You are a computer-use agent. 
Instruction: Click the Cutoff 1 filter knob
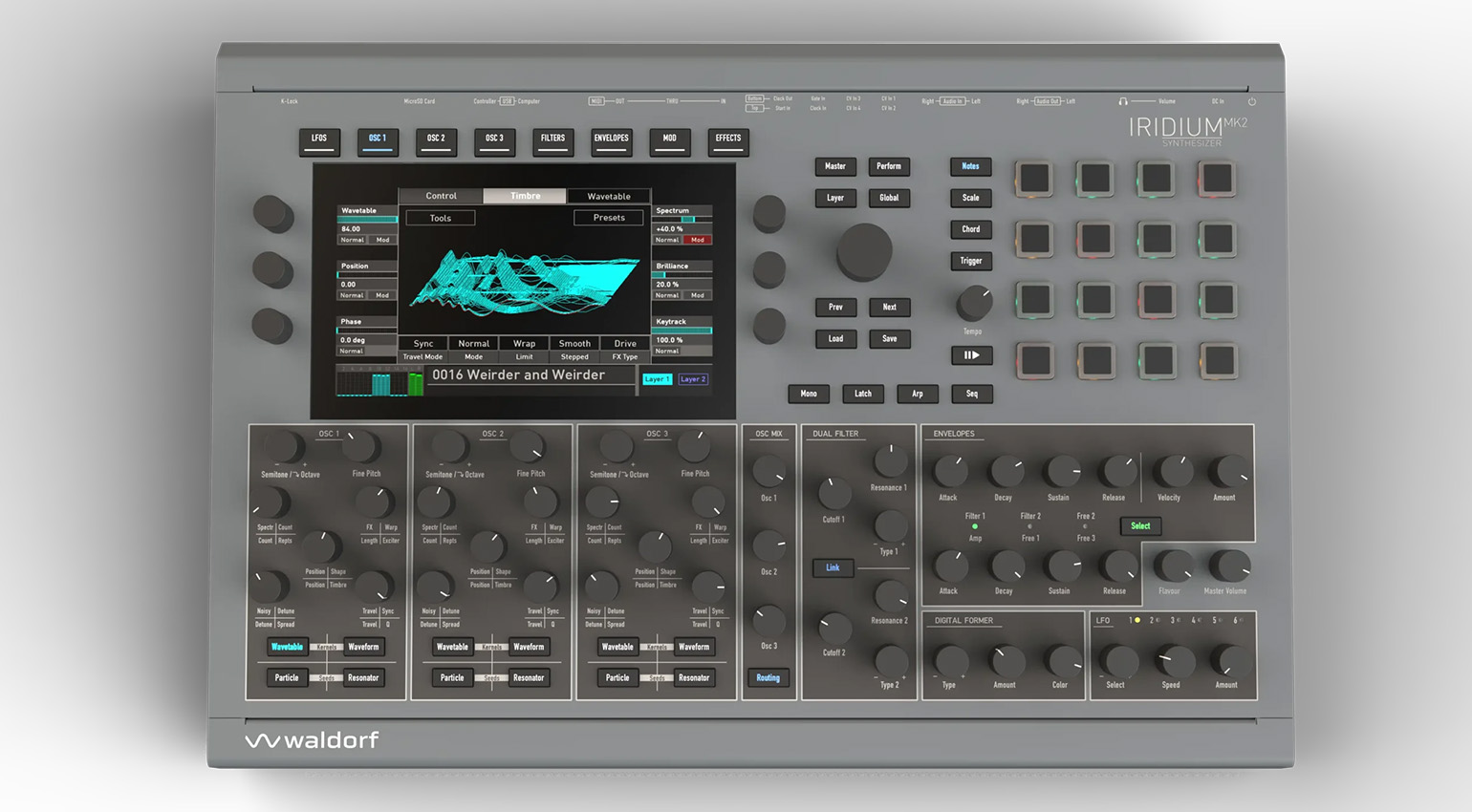pyautogui.click(x=833, y=494)
